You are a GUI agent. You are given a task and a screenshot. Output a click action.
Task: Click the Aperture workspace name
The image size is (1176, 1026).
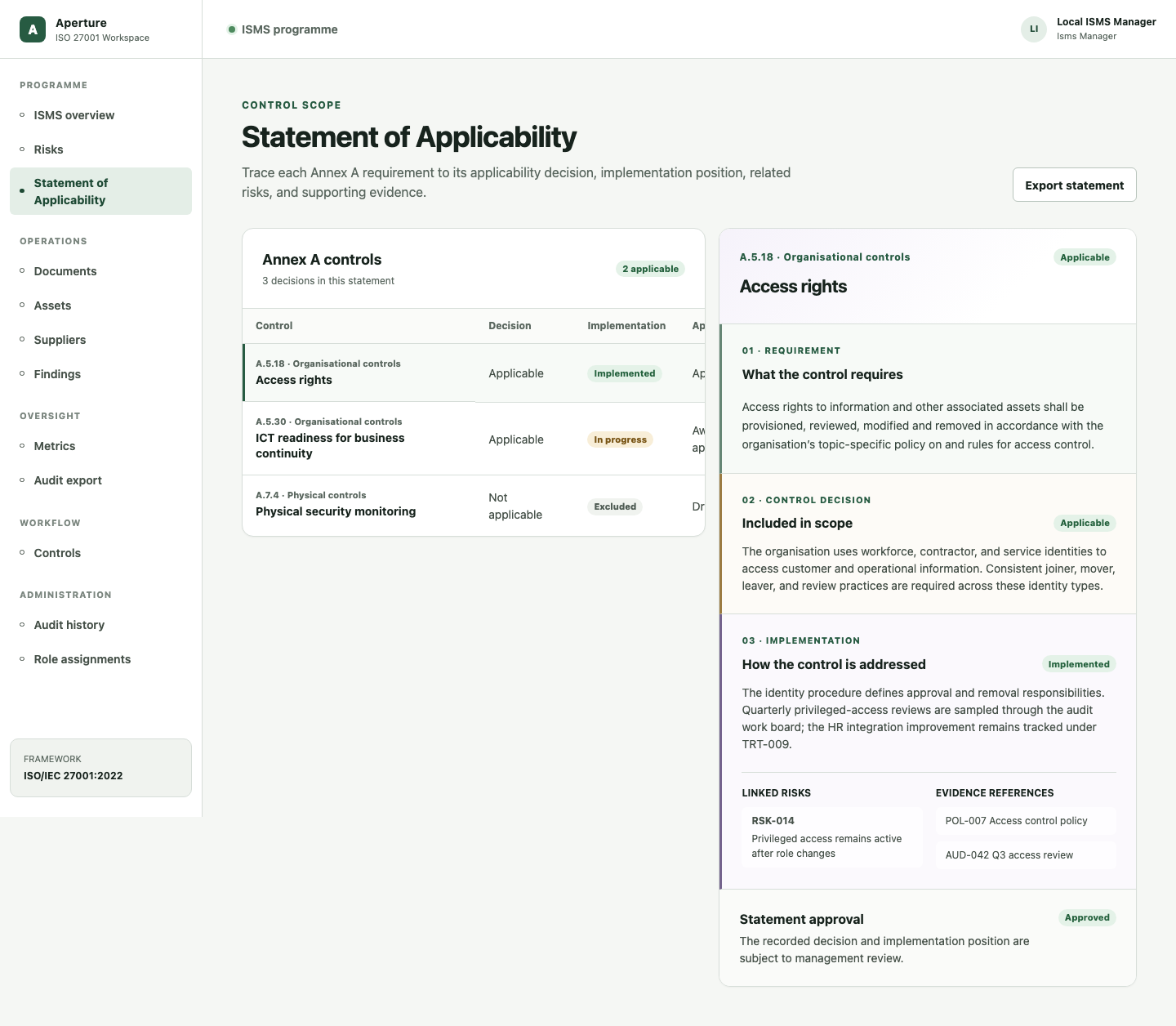tap(81, 23)
